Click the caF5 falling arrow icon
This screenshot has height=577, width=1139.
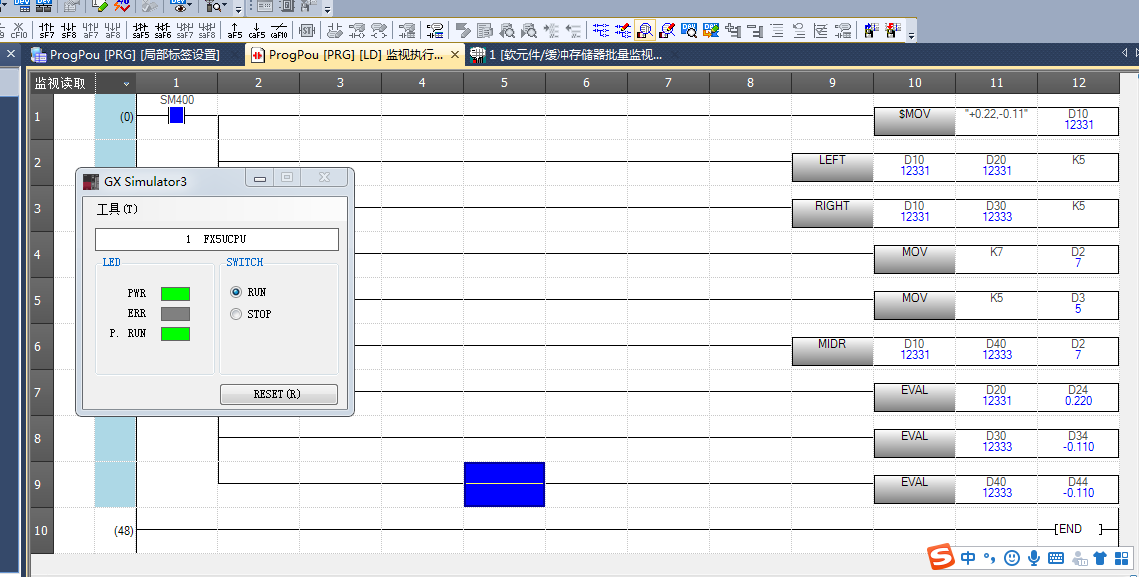[257, 30]
